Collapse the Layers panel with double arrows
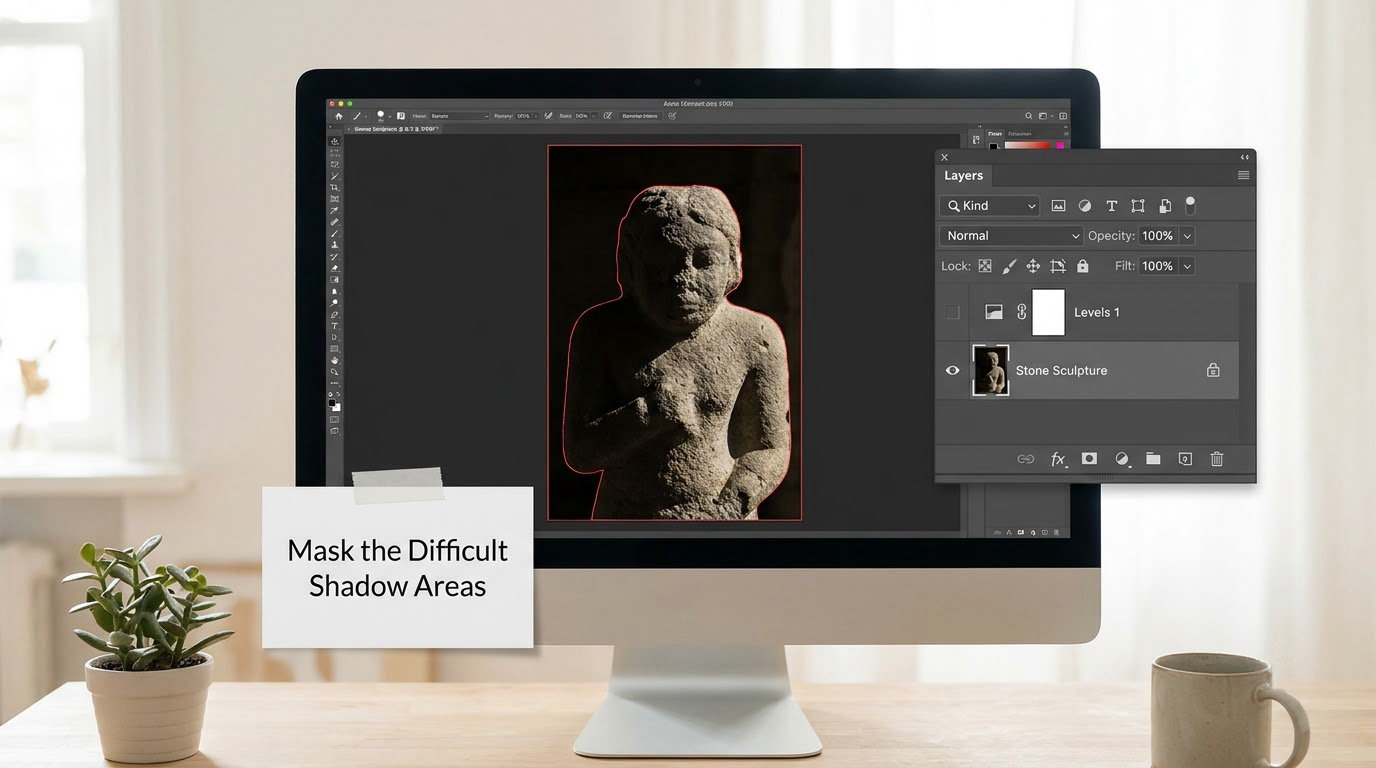 pos(1245,157)
